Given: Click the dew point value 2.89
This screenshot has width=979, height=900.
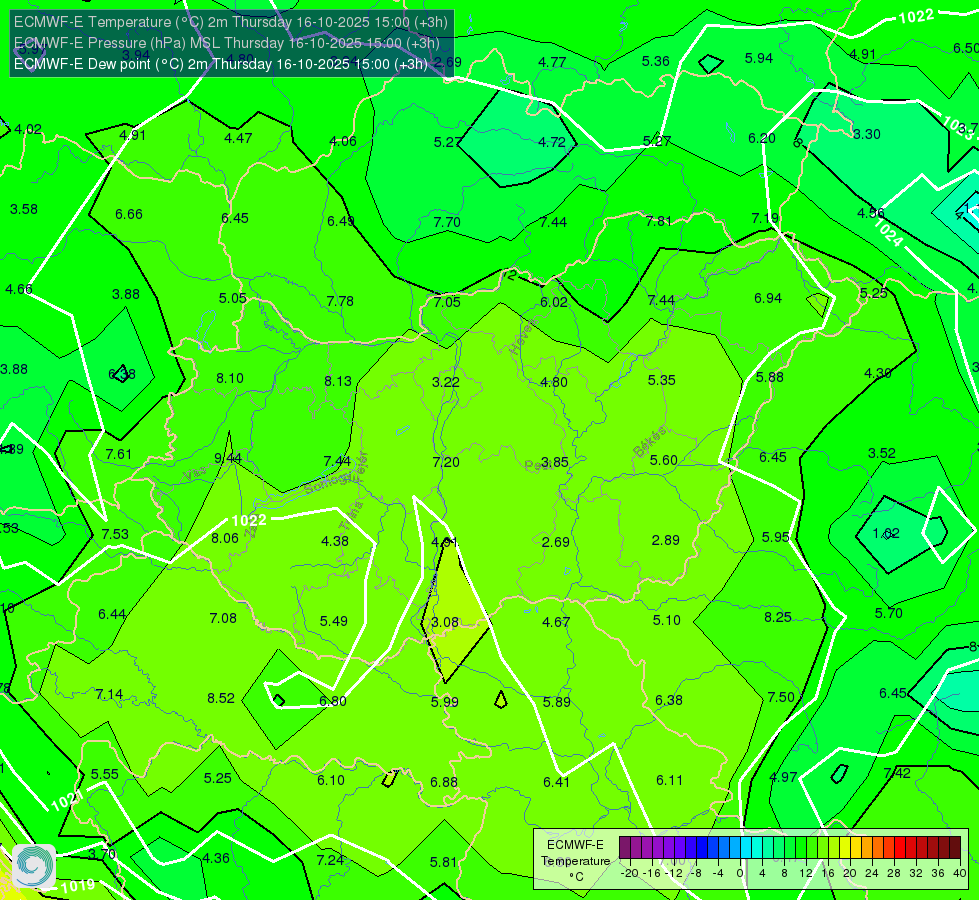Looking at the screenshot, I should (666, 540).
